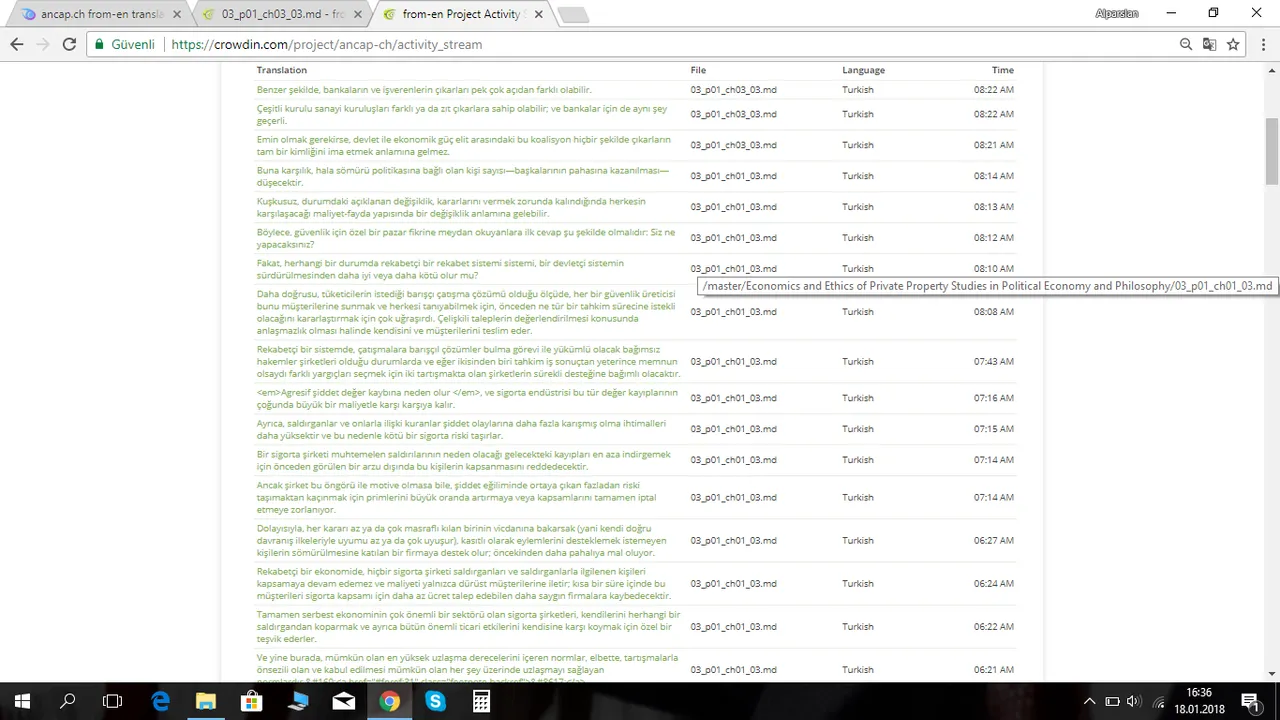
Task: Click the Google Translate icon in address bar
Action: point(1209,44)
